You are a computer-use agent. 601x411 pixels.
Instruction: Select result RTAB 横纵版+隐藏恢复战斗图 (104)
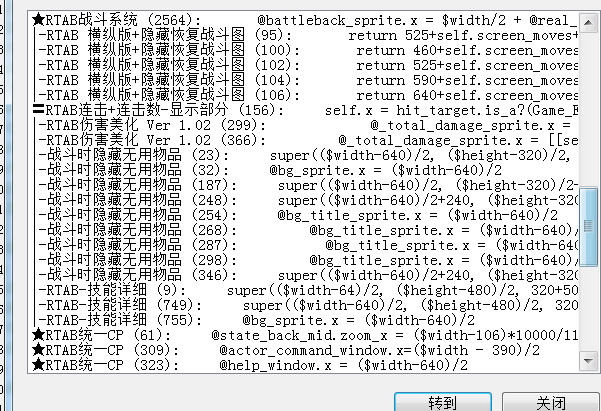click(304, 80)
